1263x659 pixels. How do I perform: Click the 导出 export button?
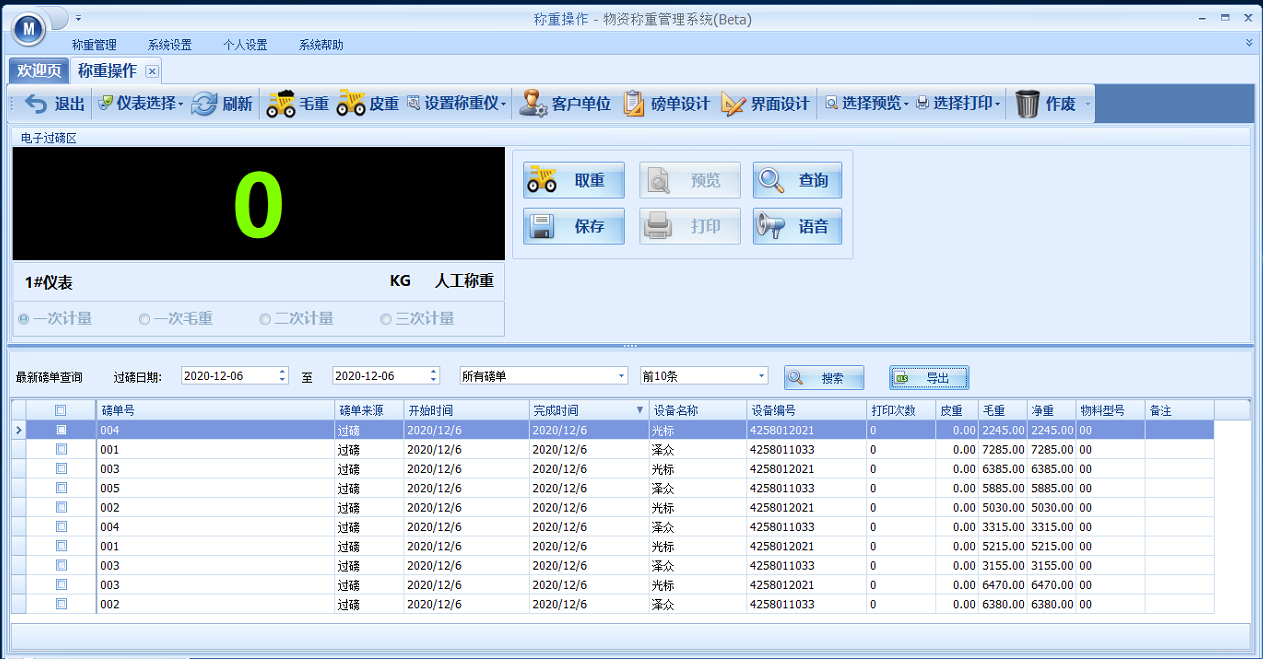[x=929, y=377]
